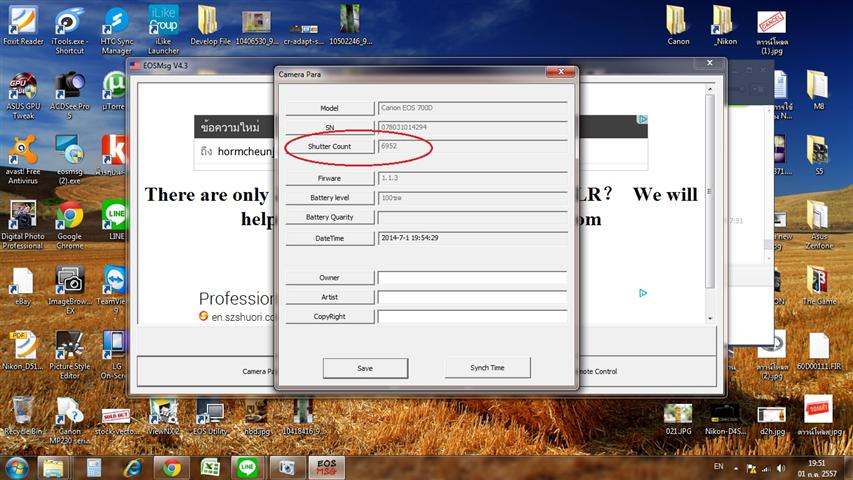
Task: Click the en.szshuori.com ad link
Action: pos(242,317)
